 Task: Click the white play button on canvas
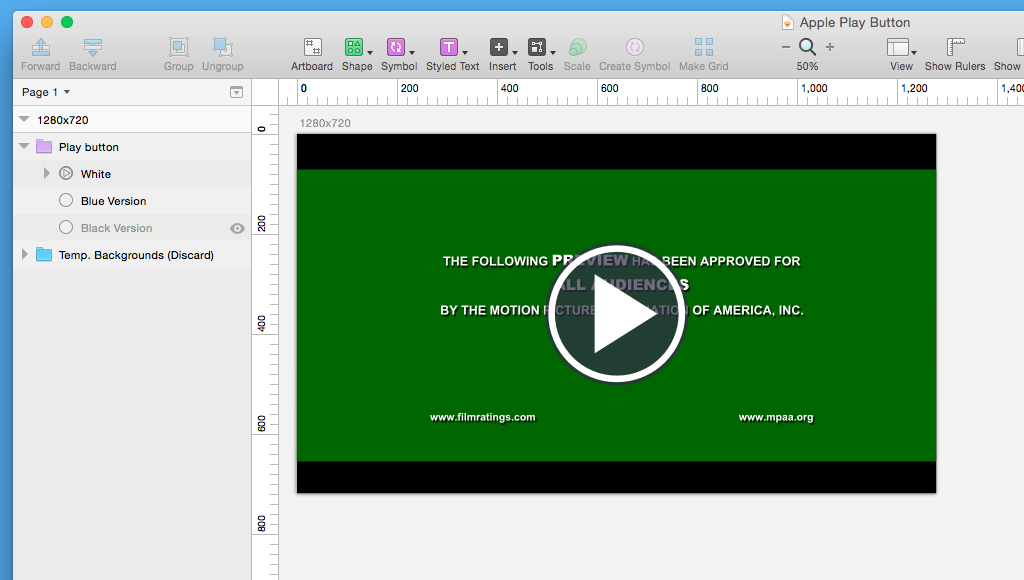616,314
